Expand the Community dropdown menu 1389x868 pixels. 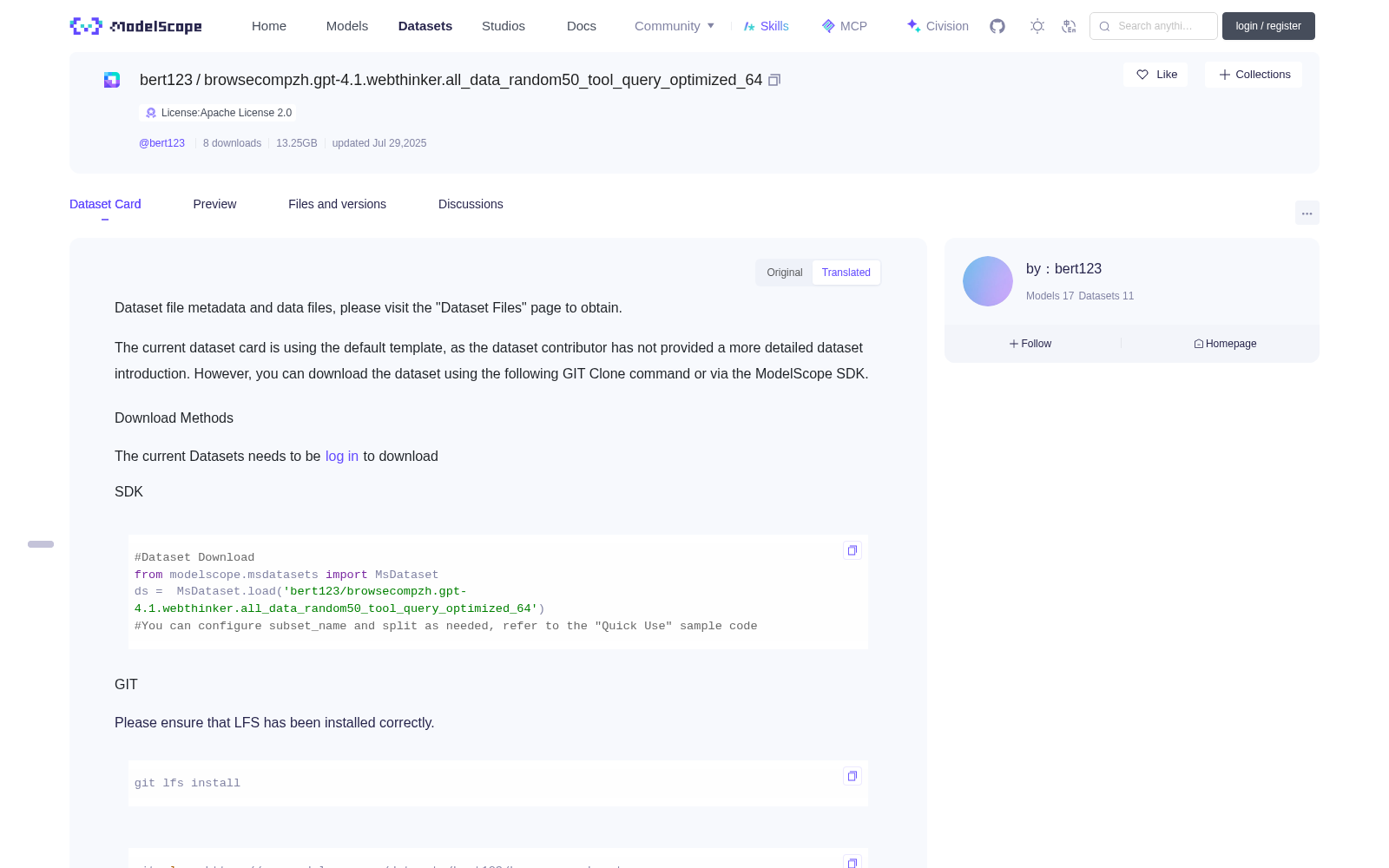point(675,26)
